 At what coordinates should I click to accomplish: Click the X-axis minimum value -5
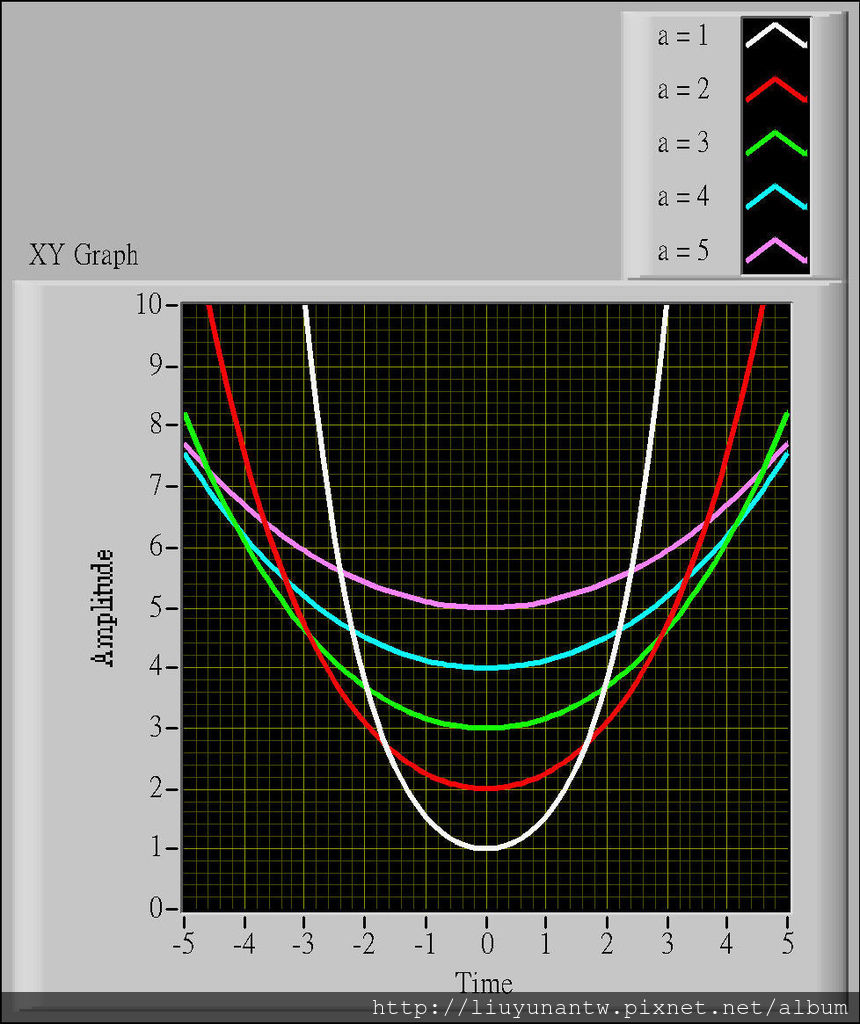(x=183, y=944)
